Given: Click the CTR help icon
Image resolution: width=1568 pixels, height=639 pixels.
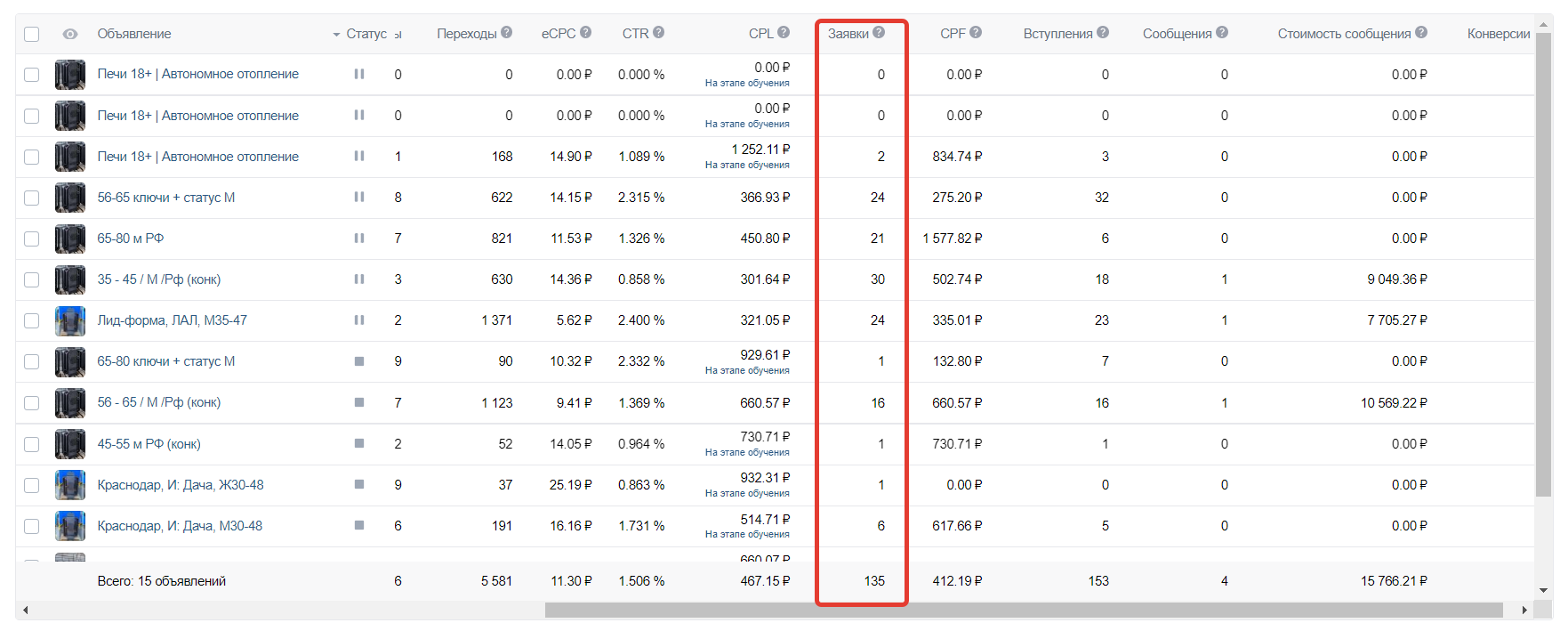Looking at the screenshot, I should point(658,33).
